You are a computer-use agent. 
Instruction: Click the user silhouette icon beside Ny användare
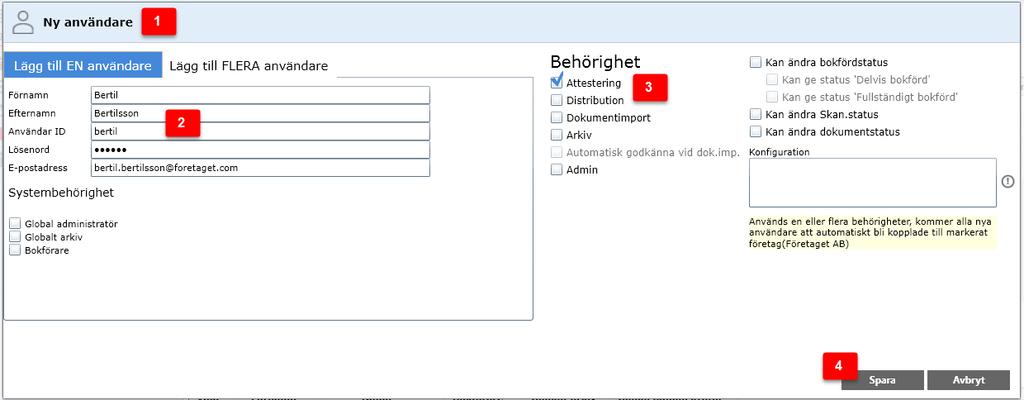pyautogui.click(x=23, y=22)
